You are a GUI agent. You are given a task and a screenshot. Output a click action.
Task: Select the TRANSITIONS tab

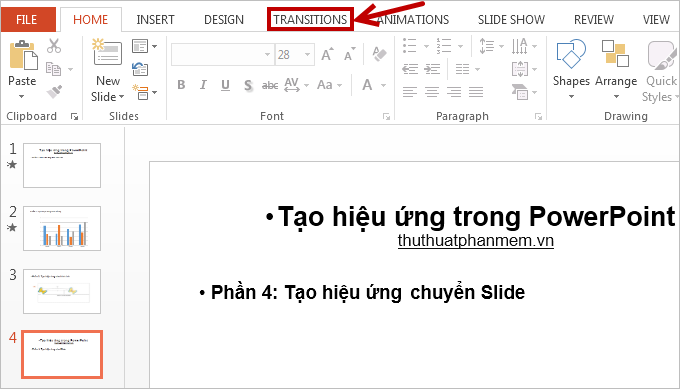[310, 20]
